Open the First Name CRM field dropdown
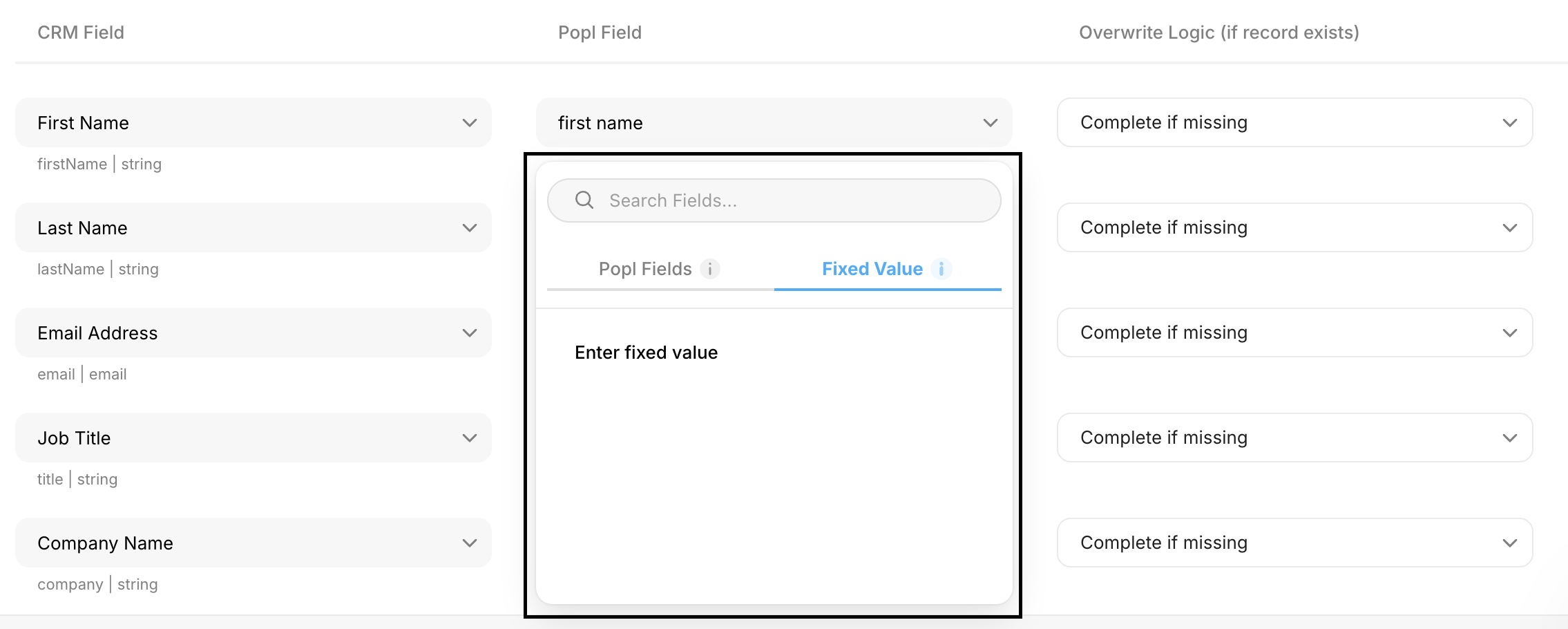This screenshot has width=1568, height=629. (253, 123)
